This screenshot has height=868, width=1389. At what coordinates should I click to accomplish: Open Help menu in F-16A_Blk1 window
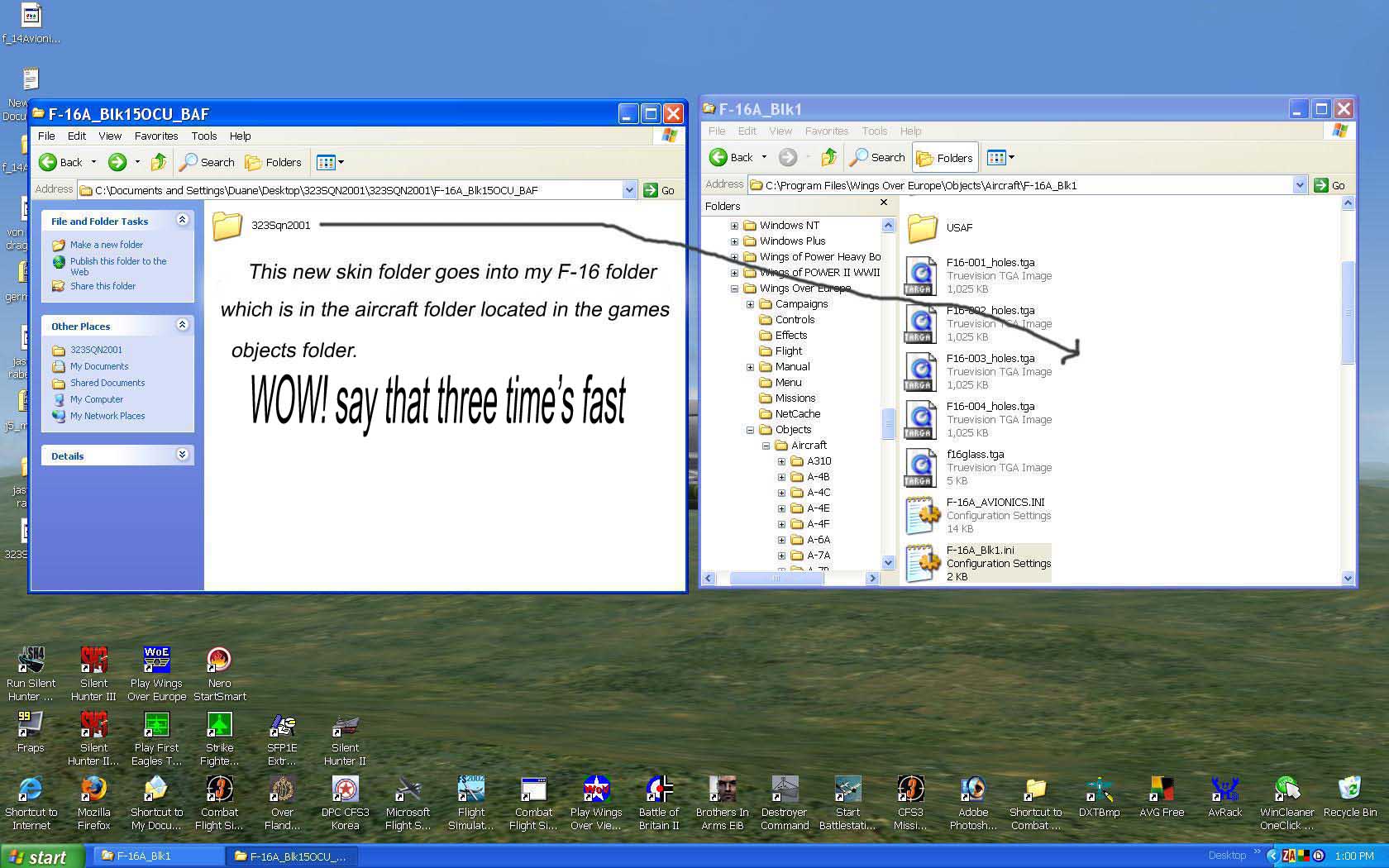tap(911, 131)
